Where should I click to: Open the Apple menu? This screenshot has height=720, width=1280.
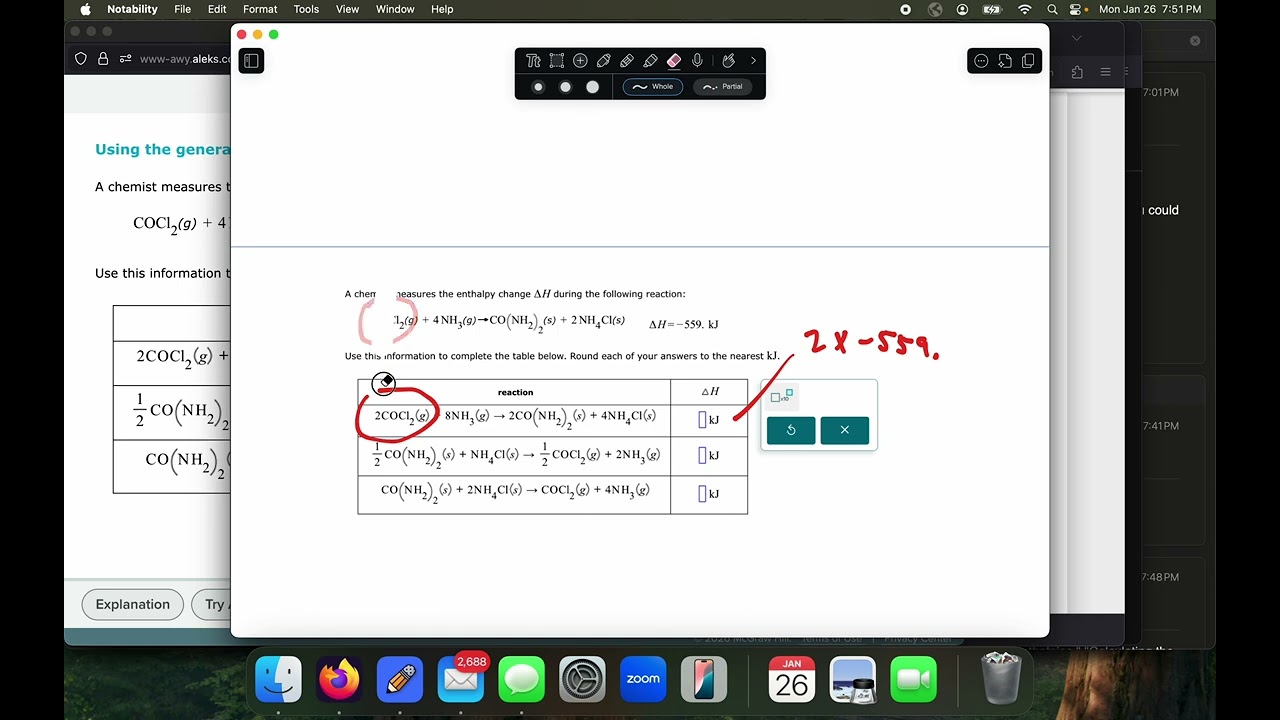pos(85,9)
